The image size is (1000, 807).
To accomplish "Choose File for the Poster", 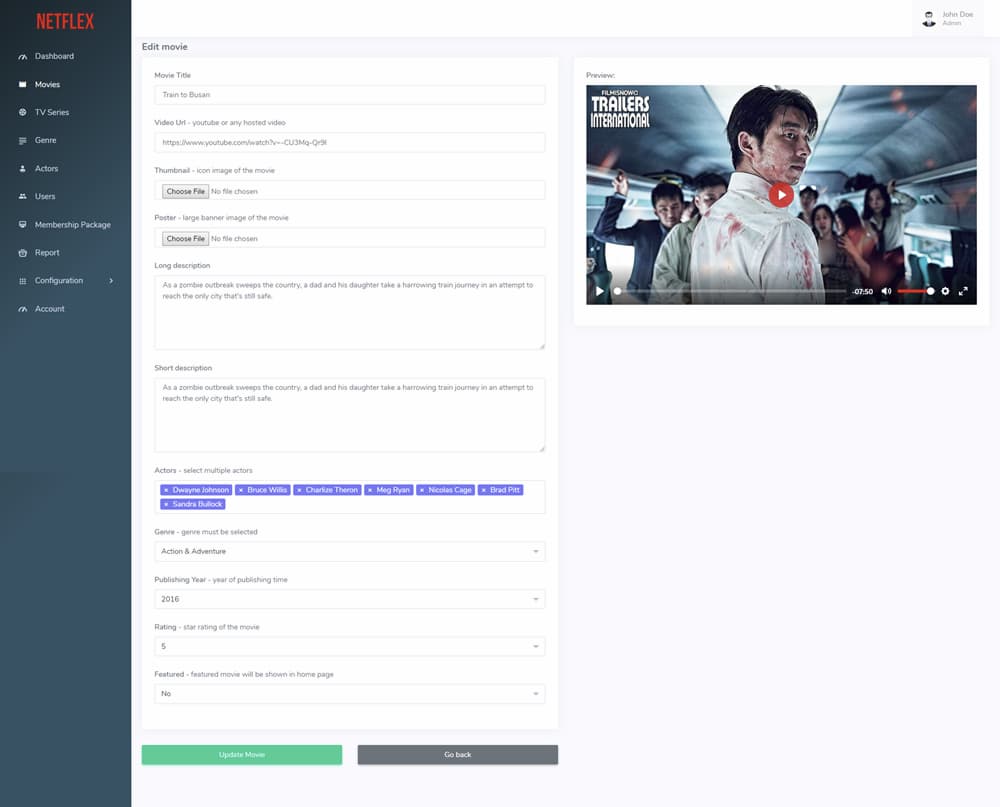I will [x=185, y=239].
